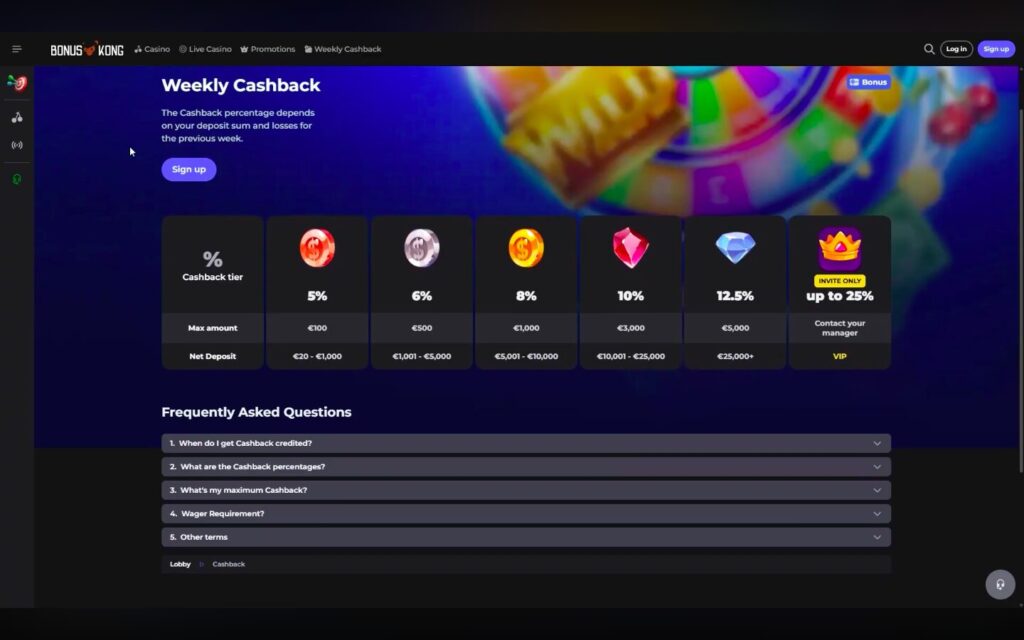Click the search magnifier icon
This screenshot has width=1024, height=640.
coord(929,49)
